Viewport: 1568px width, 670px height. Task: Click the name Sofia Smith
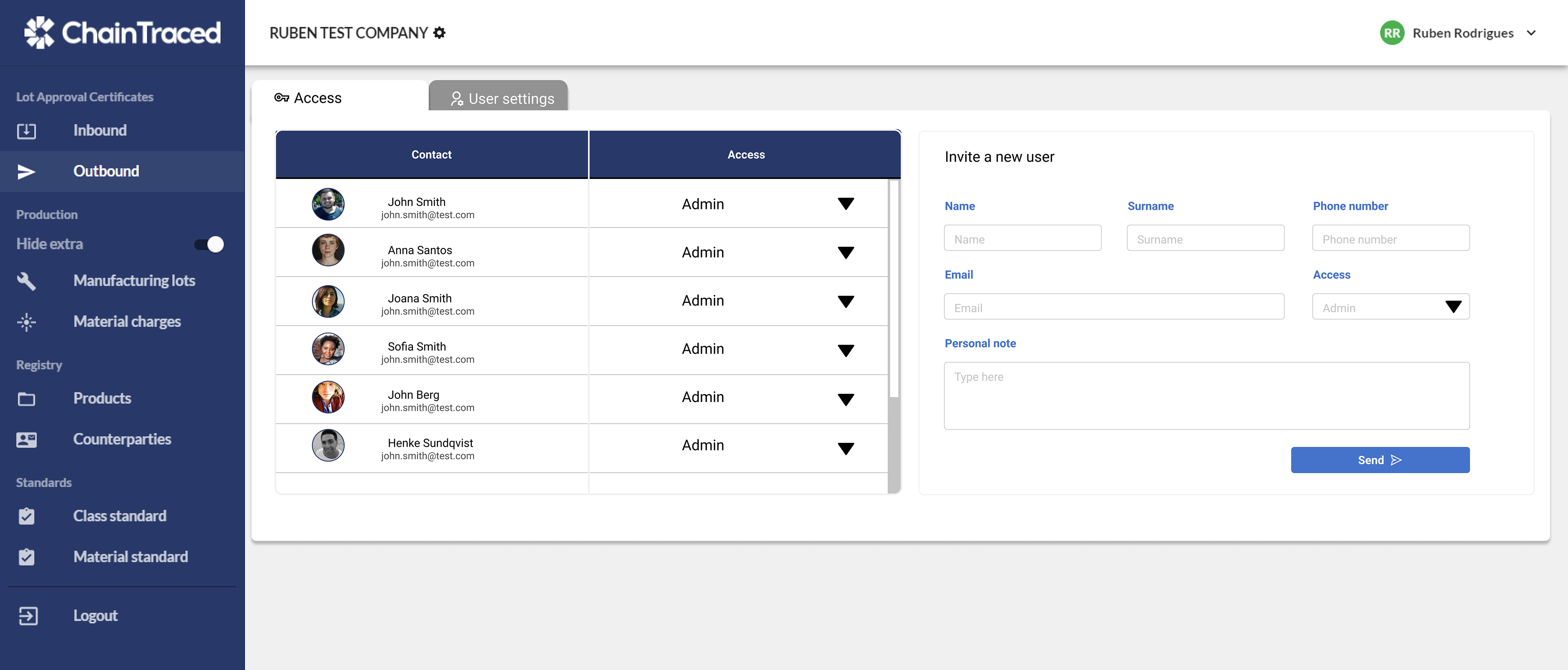pos(416,346)
